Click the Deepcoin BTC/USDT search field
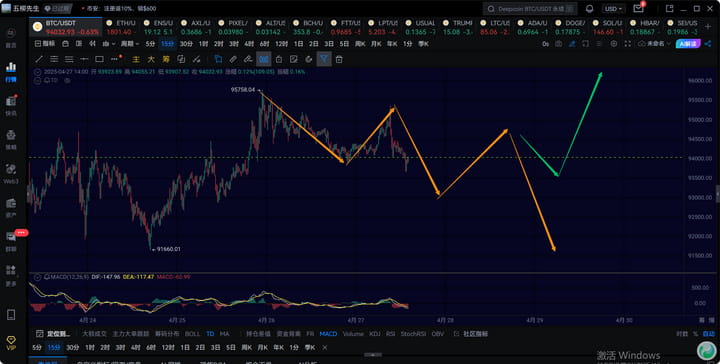 [x=530, y=9]
